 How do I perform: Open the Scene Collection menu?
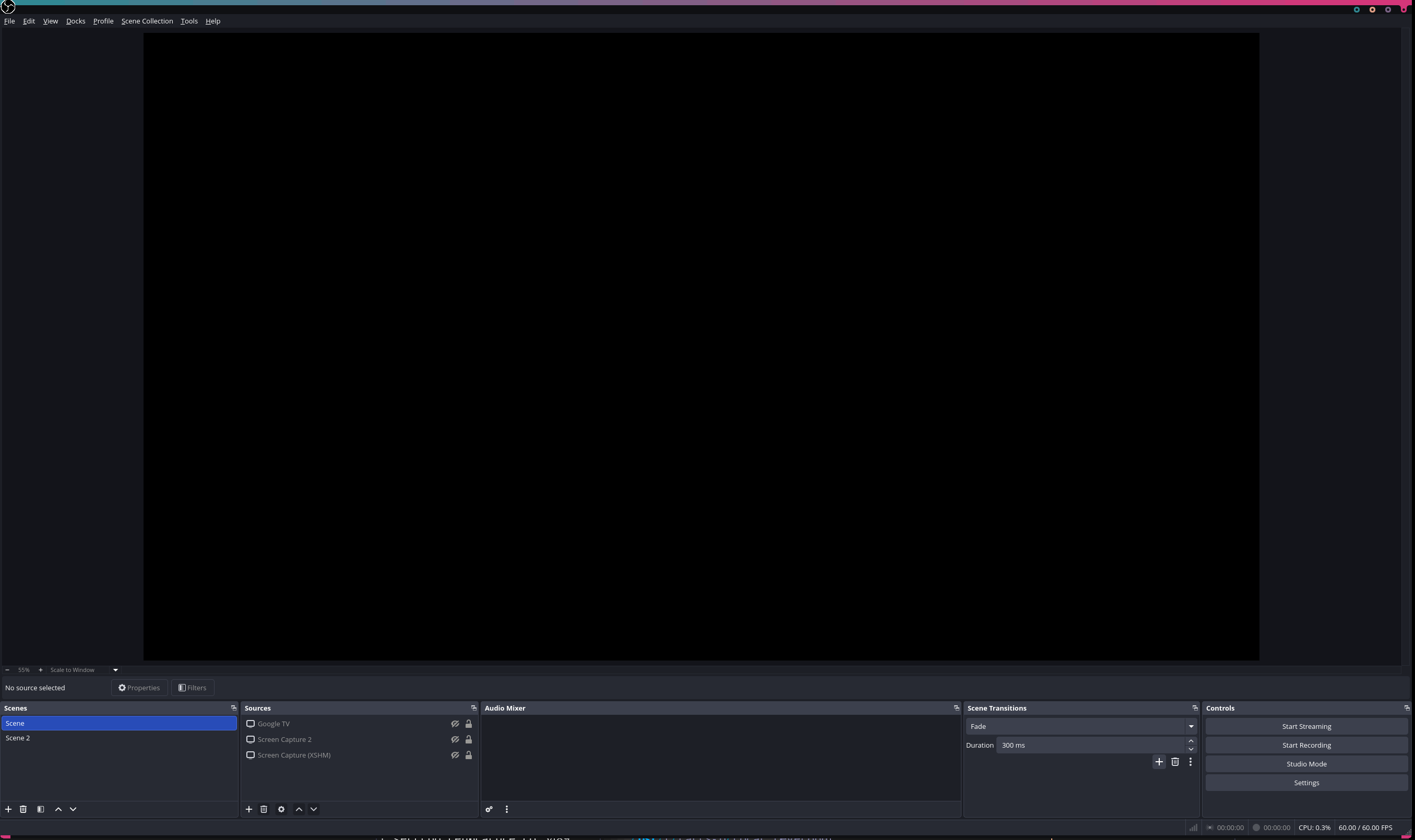pos(147,21)
